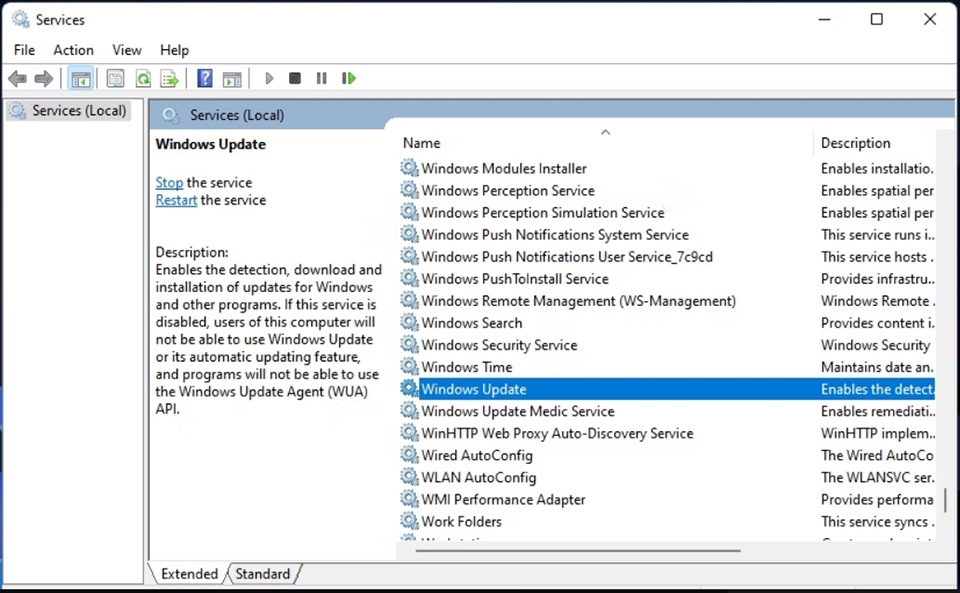
Task: Click the gear icon beside Windows Modules Installer
Action: (410, 168)
